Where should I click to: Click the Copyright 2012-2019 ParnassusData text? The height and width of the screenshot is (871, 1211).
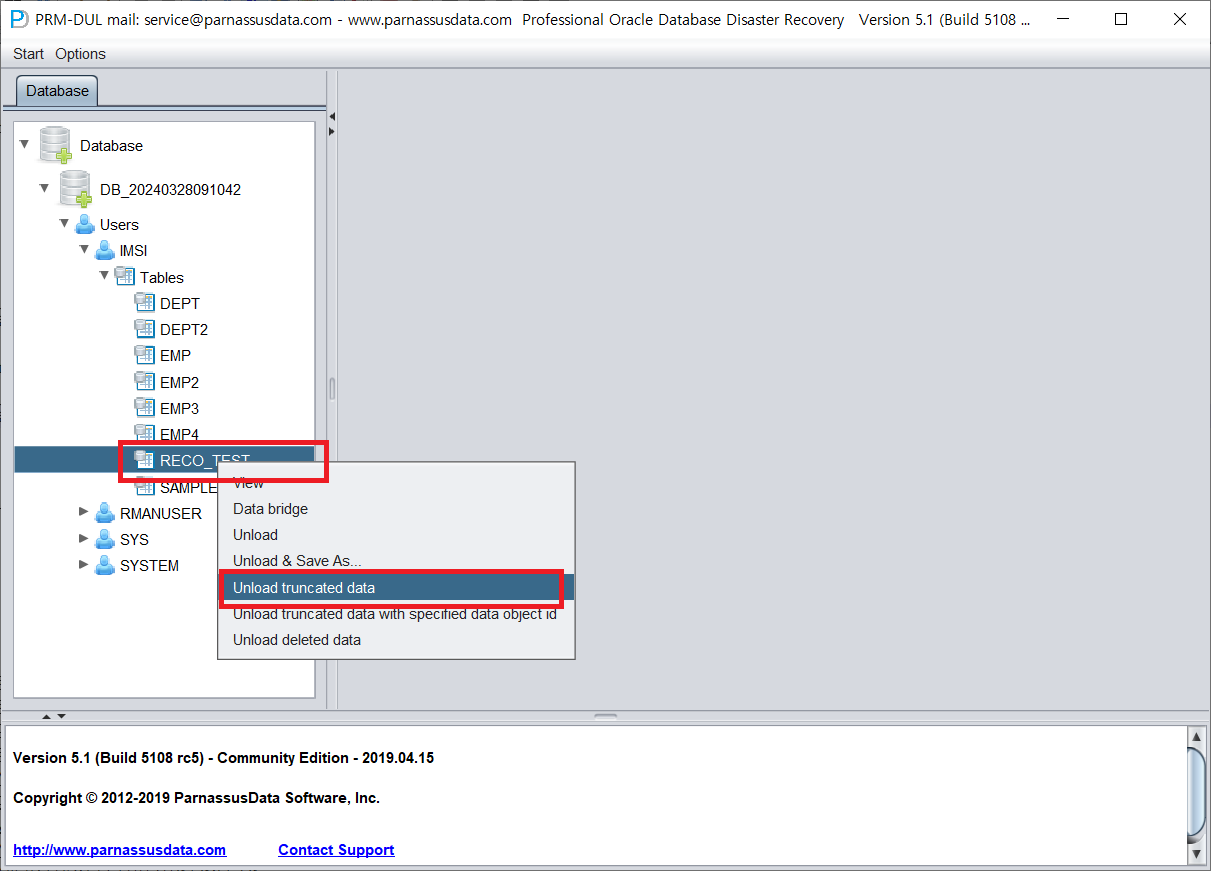196,798
